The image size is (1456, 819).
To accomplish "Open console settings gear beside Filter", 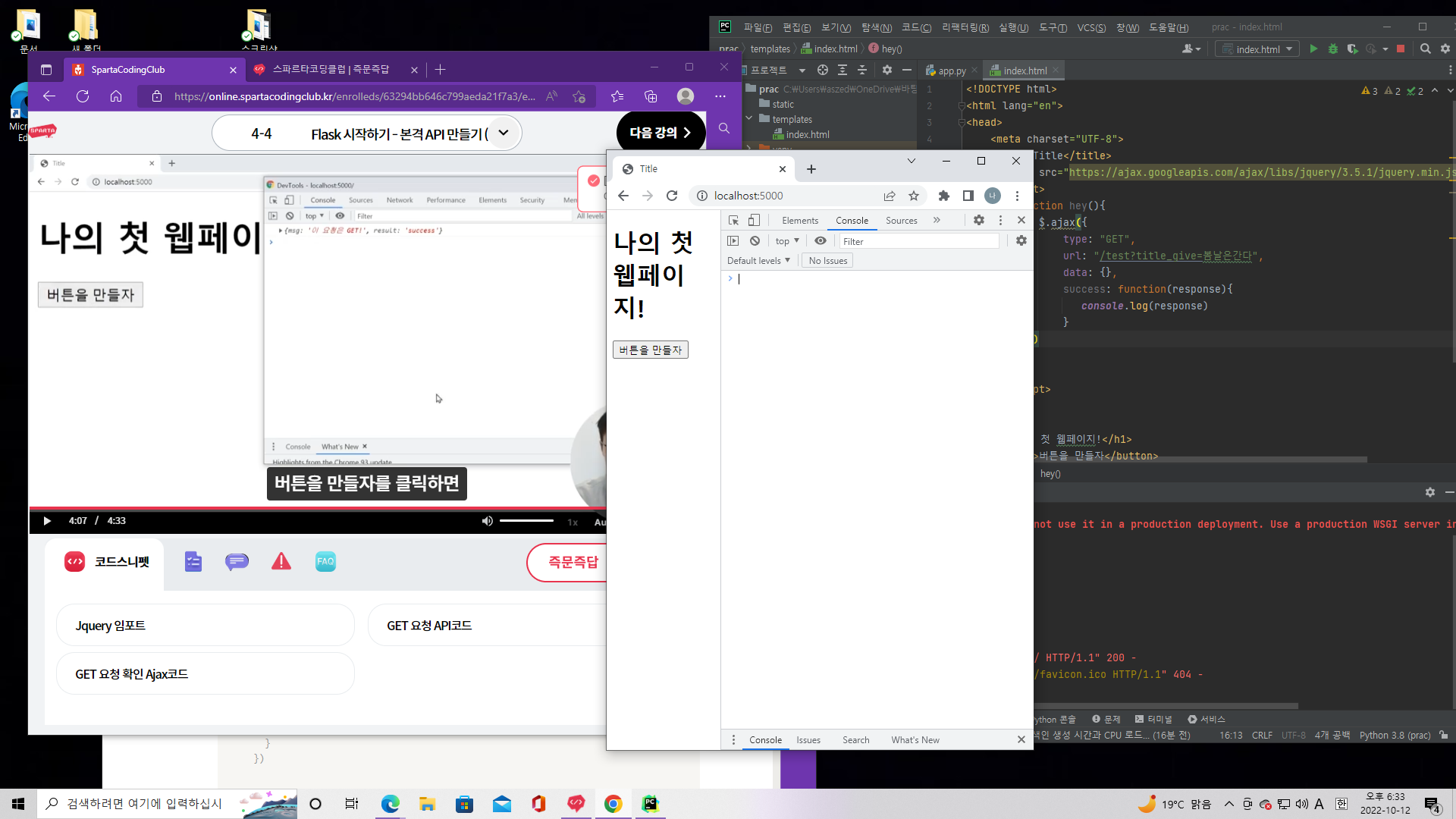I will 1021,241.
